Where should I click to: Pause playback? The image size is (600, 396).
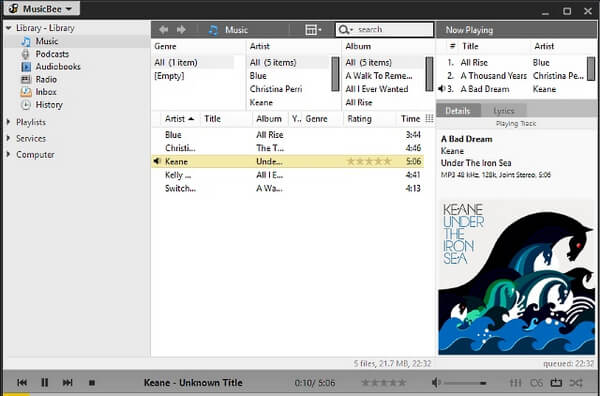tap(44, 382)
